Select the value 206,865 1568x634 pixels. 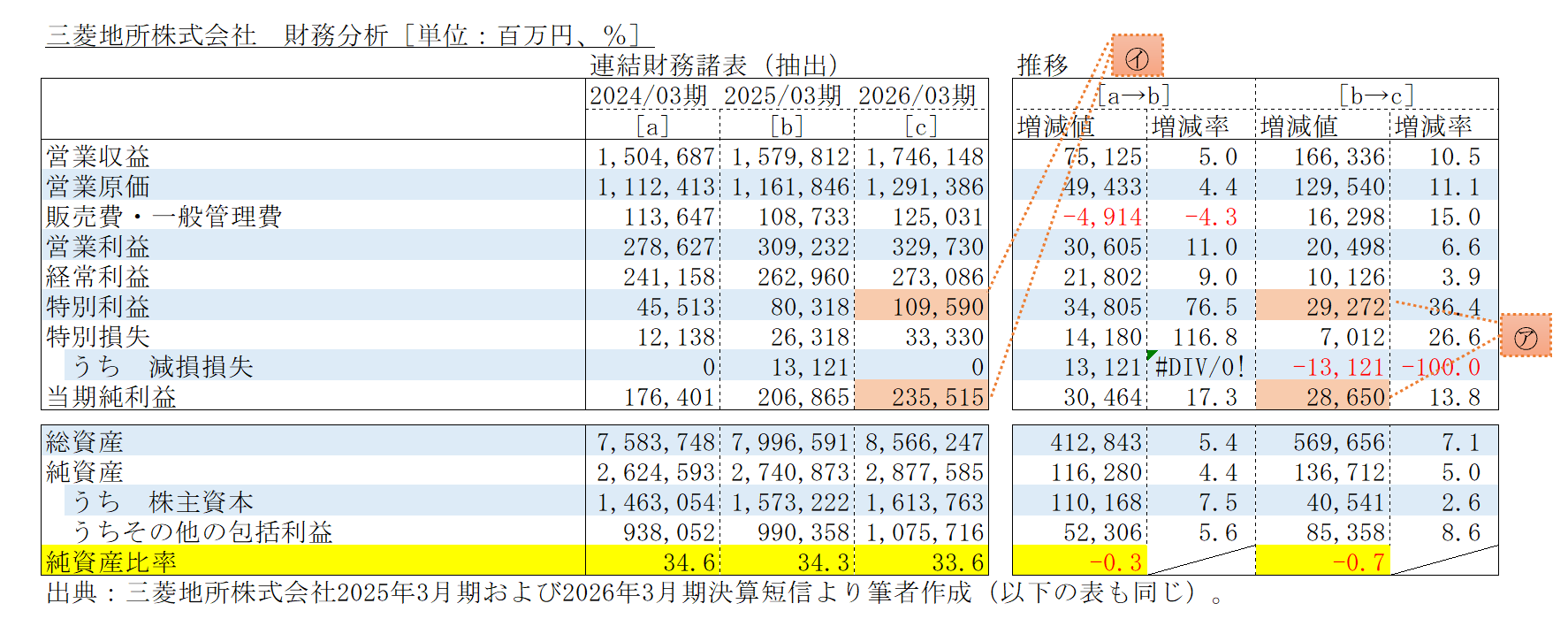tap(803, 397)
